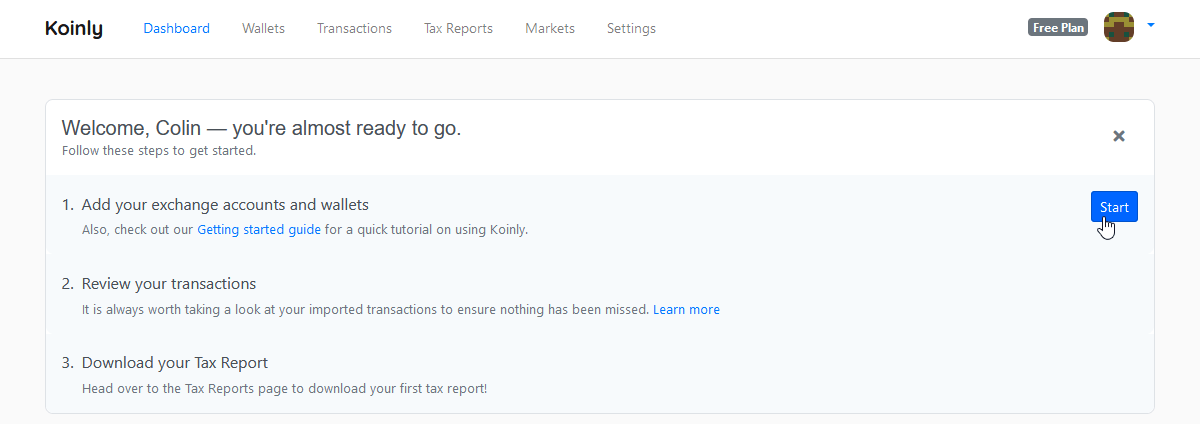Open the Tax Reports tab
The height and width of the screenshot is (424, 1200).
(458, 28)
